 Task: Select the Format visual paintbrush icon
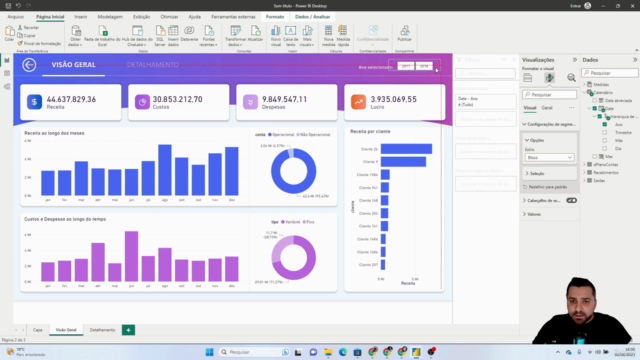click(x=549, y=78)
